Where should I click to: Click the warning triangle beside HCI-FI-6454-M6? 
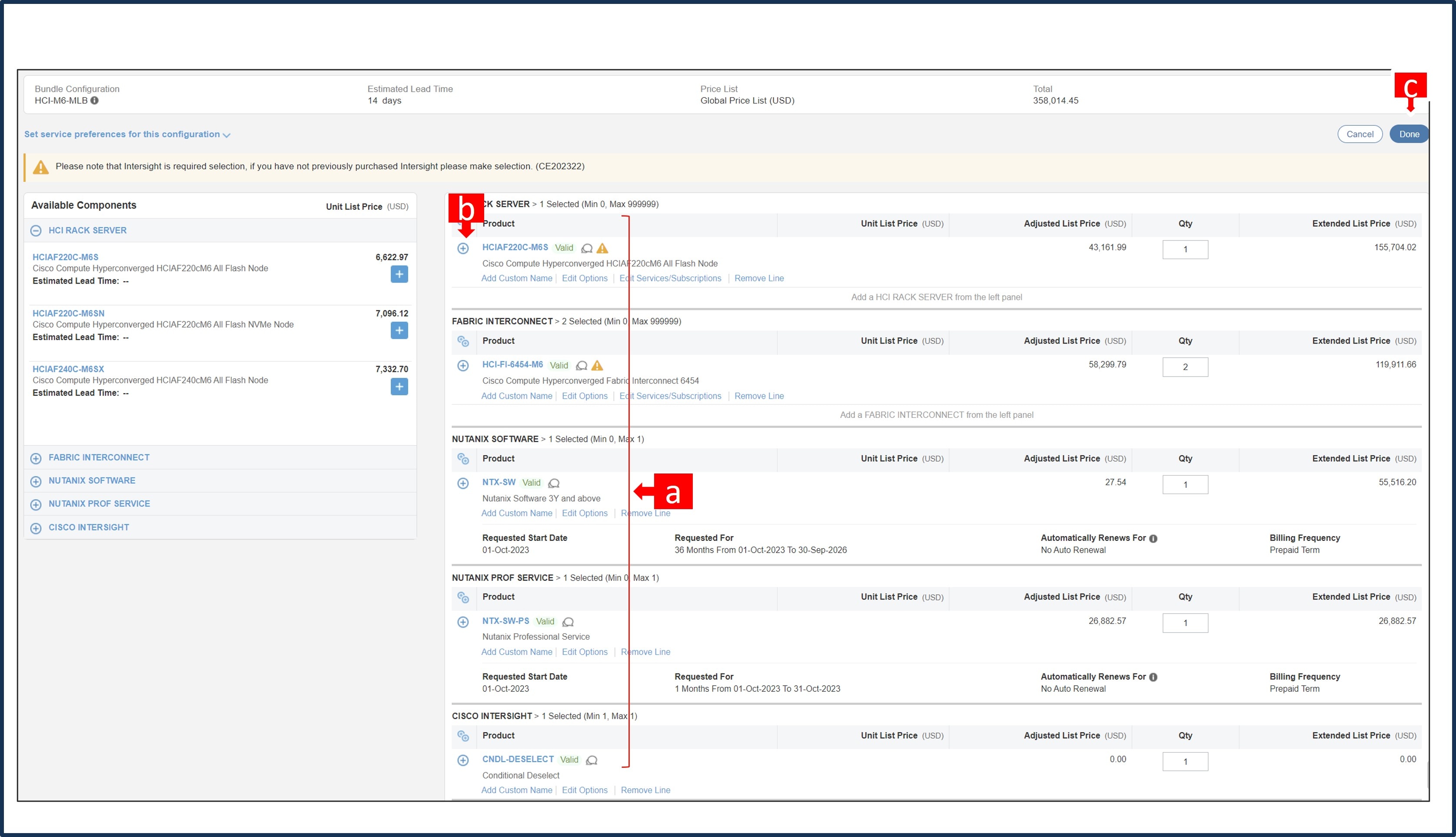pos(597,365)
